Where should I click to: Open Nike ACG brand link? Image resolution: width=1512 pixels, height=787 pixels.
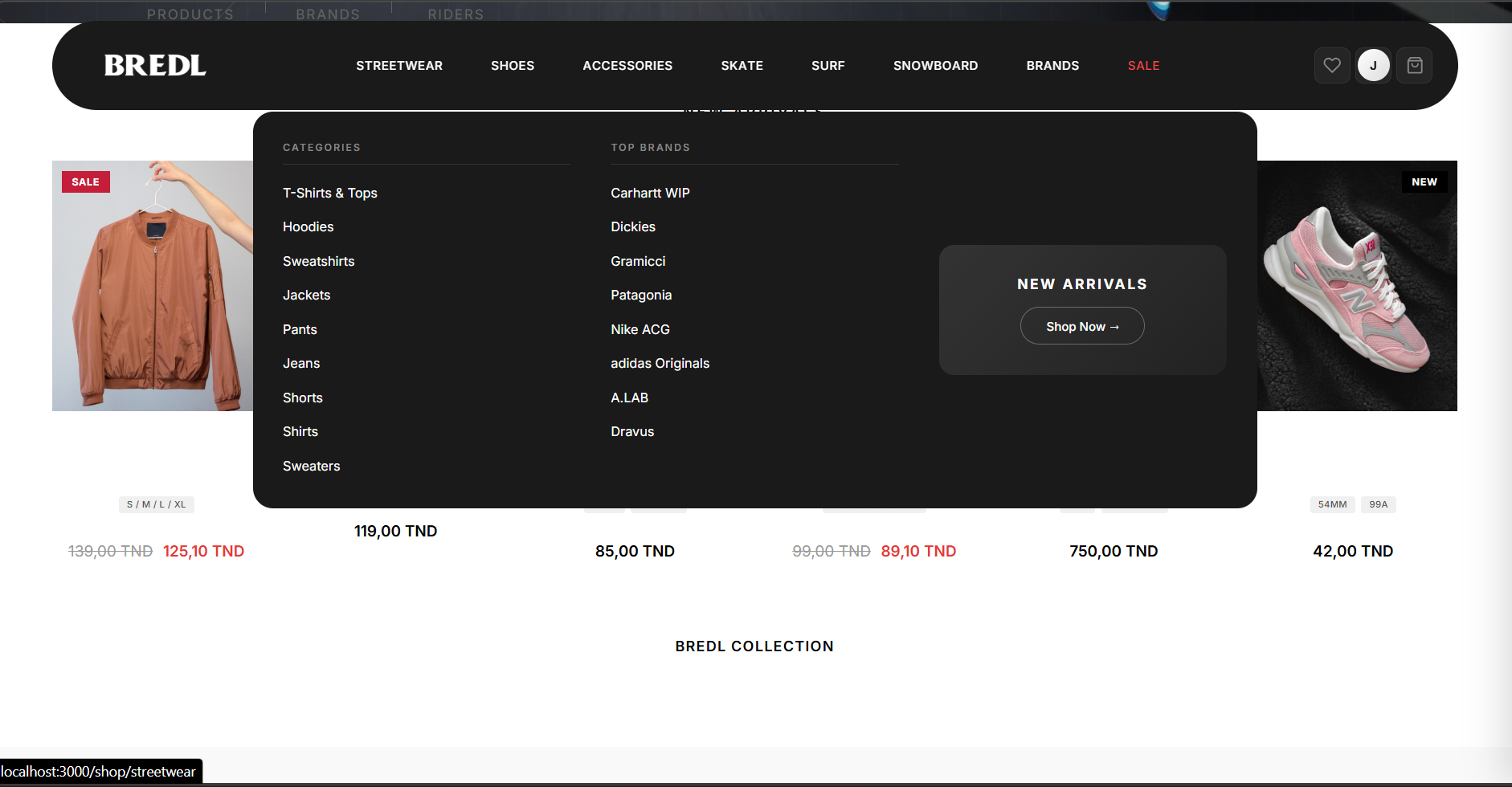click(640, 330)
